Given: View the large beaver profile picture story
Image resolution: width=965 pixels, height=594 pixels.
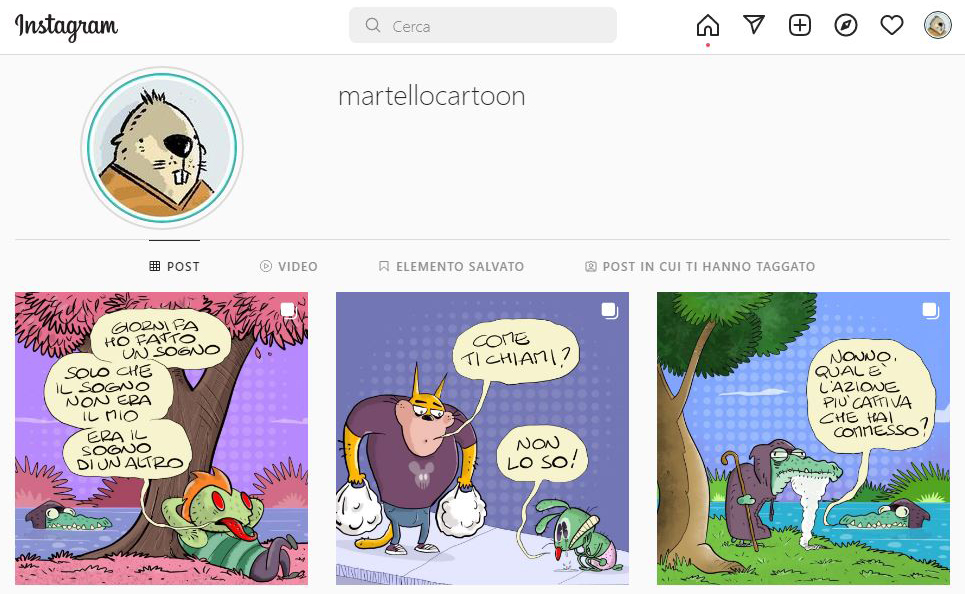Looking at the screenshot, I should click(162, 148).
